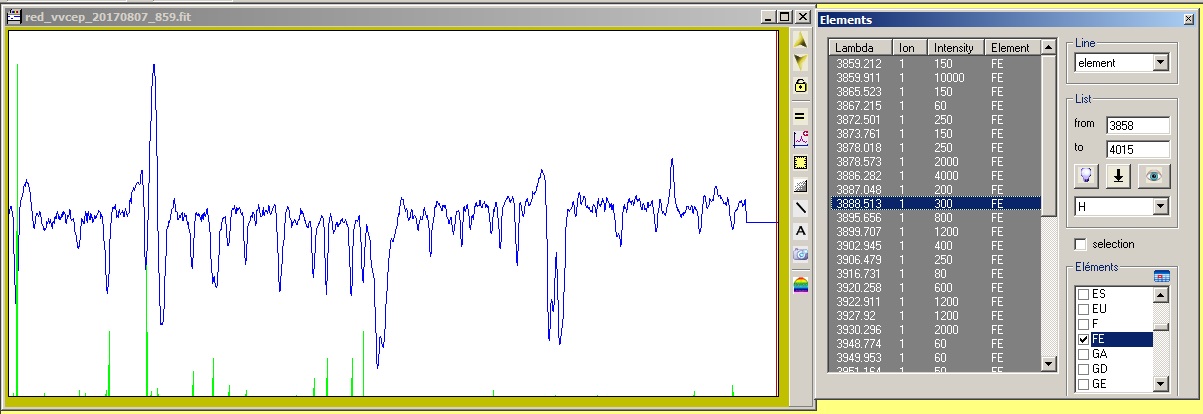
Task: Select the text annotation 'A' tool
Action: pyautogui.click(x=800, y=231)
